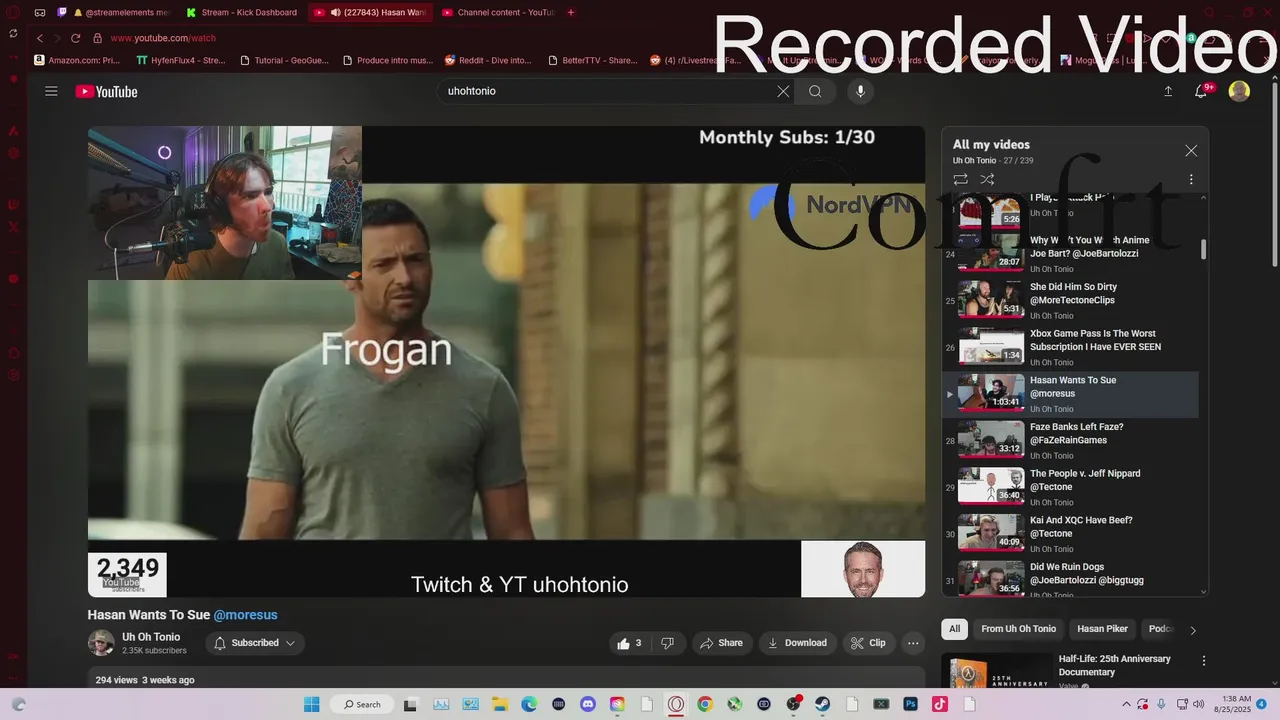Image resolution: width=1280 pixels, height=720 pixels.
Task: Show hidden system tray icons
Action: point(1128,704)
